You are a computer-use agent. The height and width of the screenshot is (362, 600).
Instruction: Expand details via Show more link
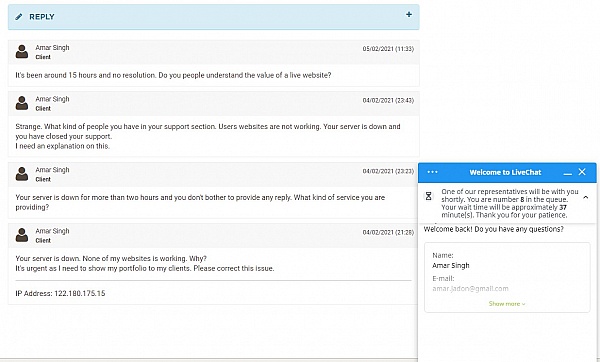tap(507, 304)
